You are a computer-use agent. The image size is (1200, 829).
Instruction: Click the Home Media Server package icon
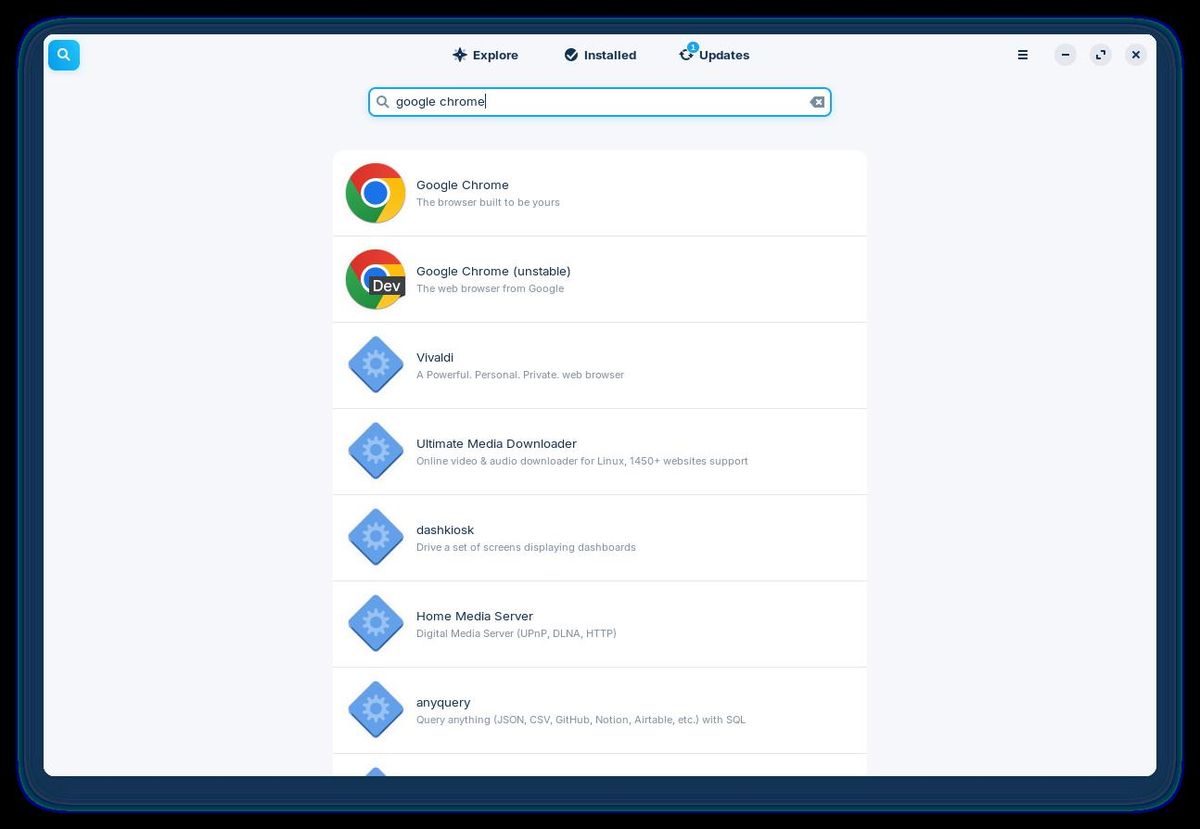pyautogui.click(x=375, y=623)
